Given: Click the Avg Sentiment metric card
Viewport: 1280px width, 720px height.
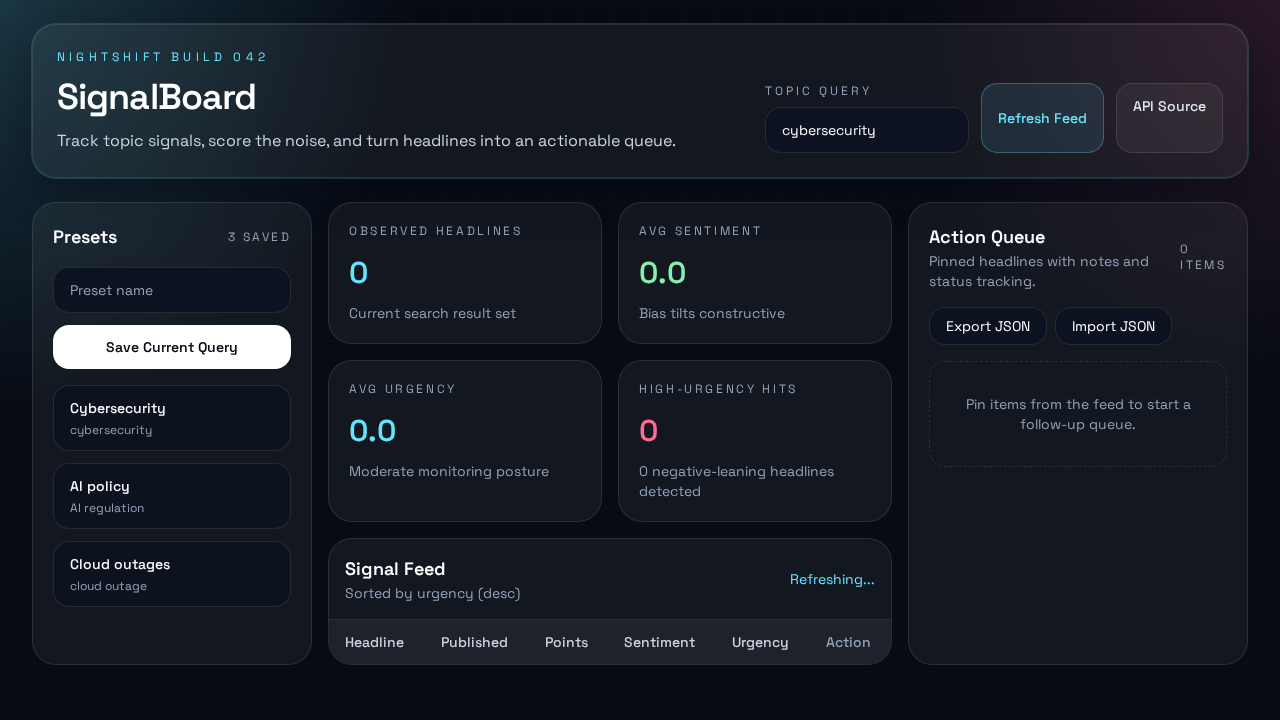Looking at the screenshot, I should pos(754,272).
